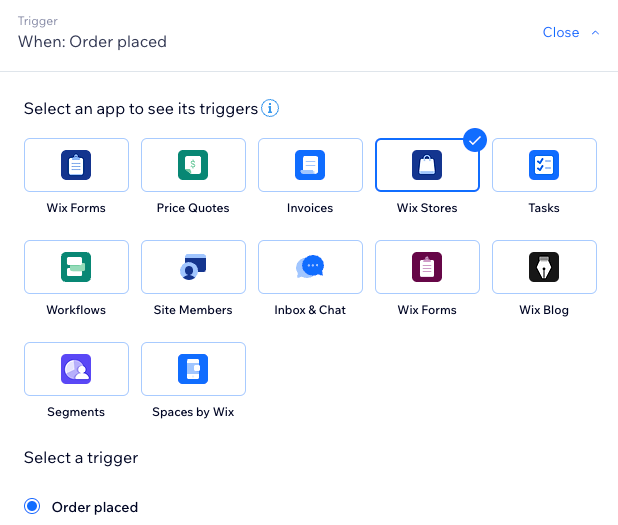Click the "Price Quotes" label
Image resolution: width=618 pixels, height=525 pixels.
point(193,208)
